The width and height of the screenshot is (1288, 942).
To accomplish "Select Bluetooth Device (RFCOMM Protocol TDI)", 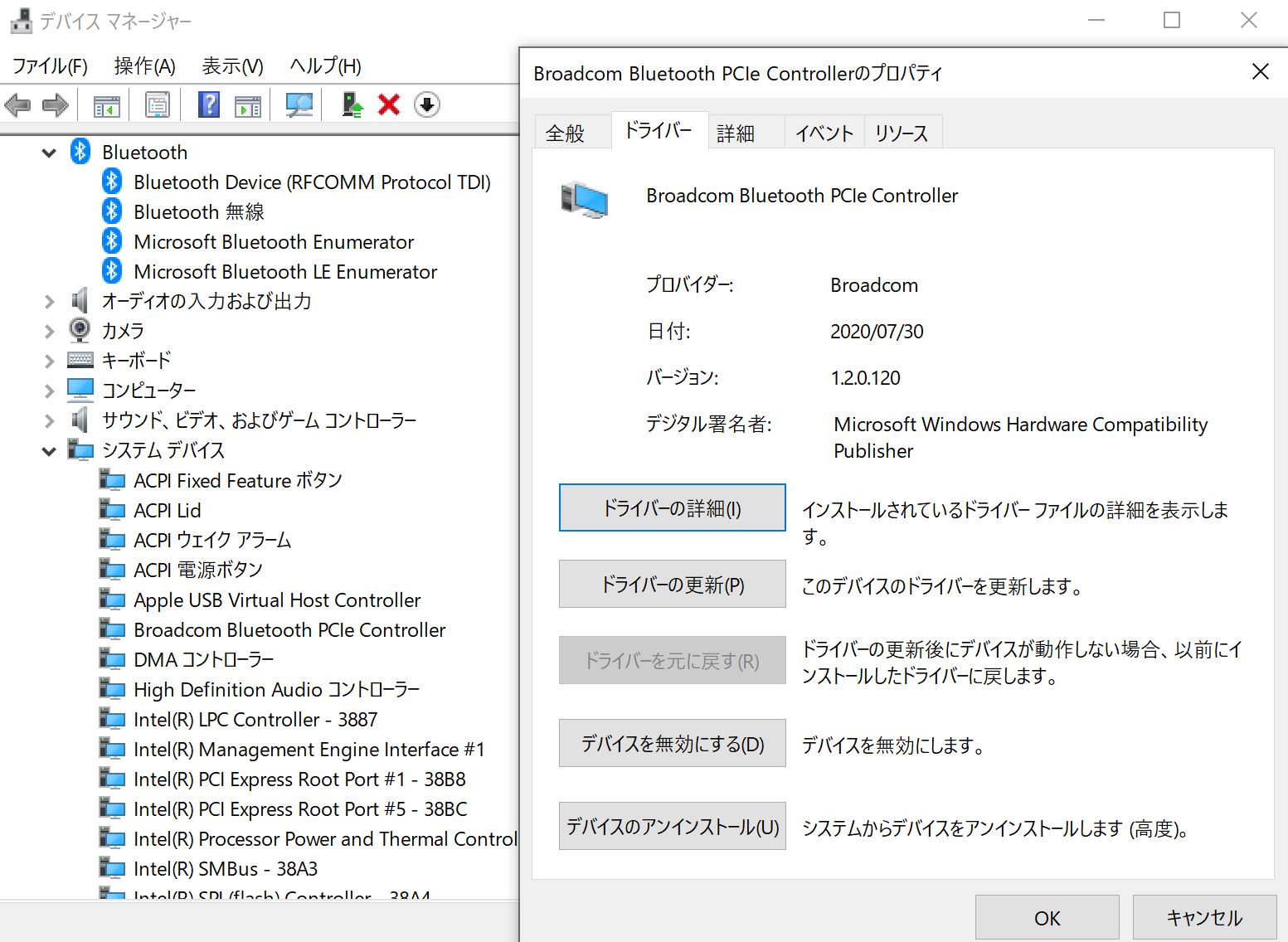I will coord(313,182).
